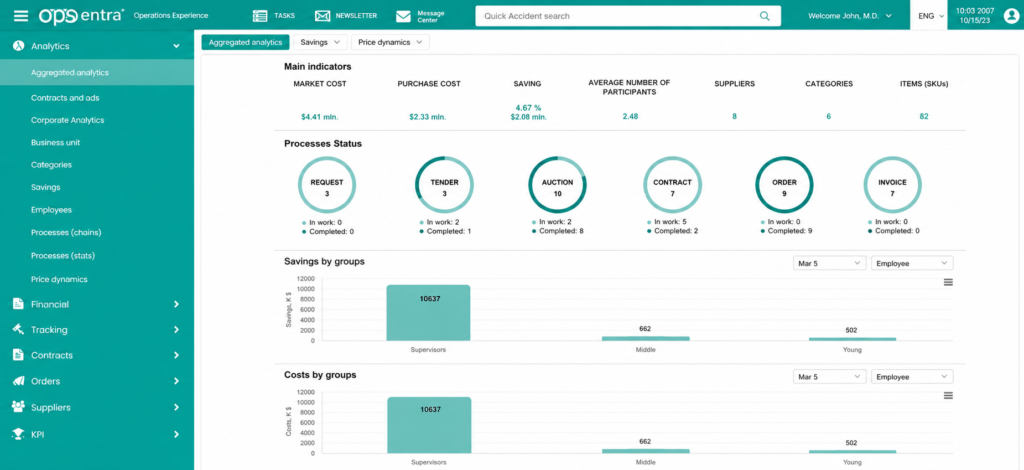Click the categories count 6
The width and height of the screenshot is (1024, 470).
(x=829, y=116)
